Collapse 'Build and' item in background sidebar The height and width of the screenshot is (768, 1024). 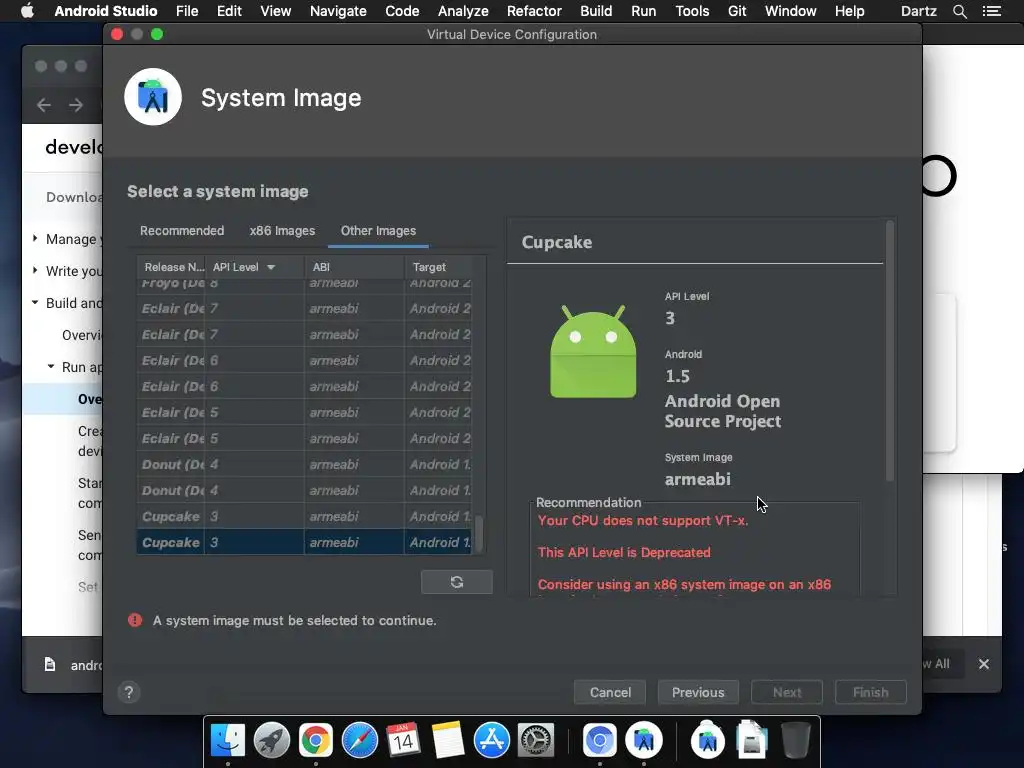click(35, 302)
